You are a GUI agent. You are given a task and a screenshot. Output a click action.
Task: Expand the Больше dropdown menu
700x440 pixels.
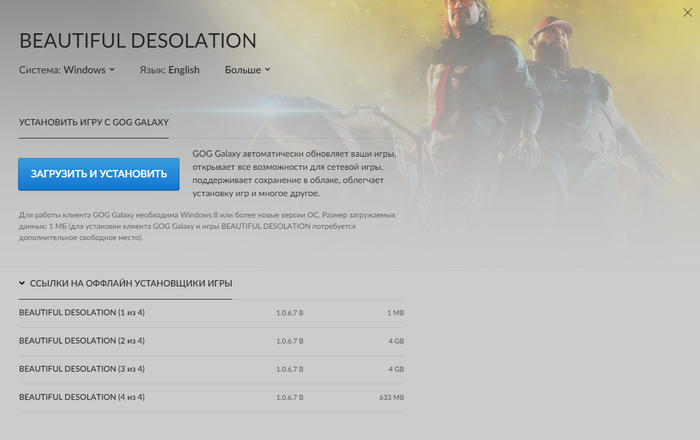point(247,70)
